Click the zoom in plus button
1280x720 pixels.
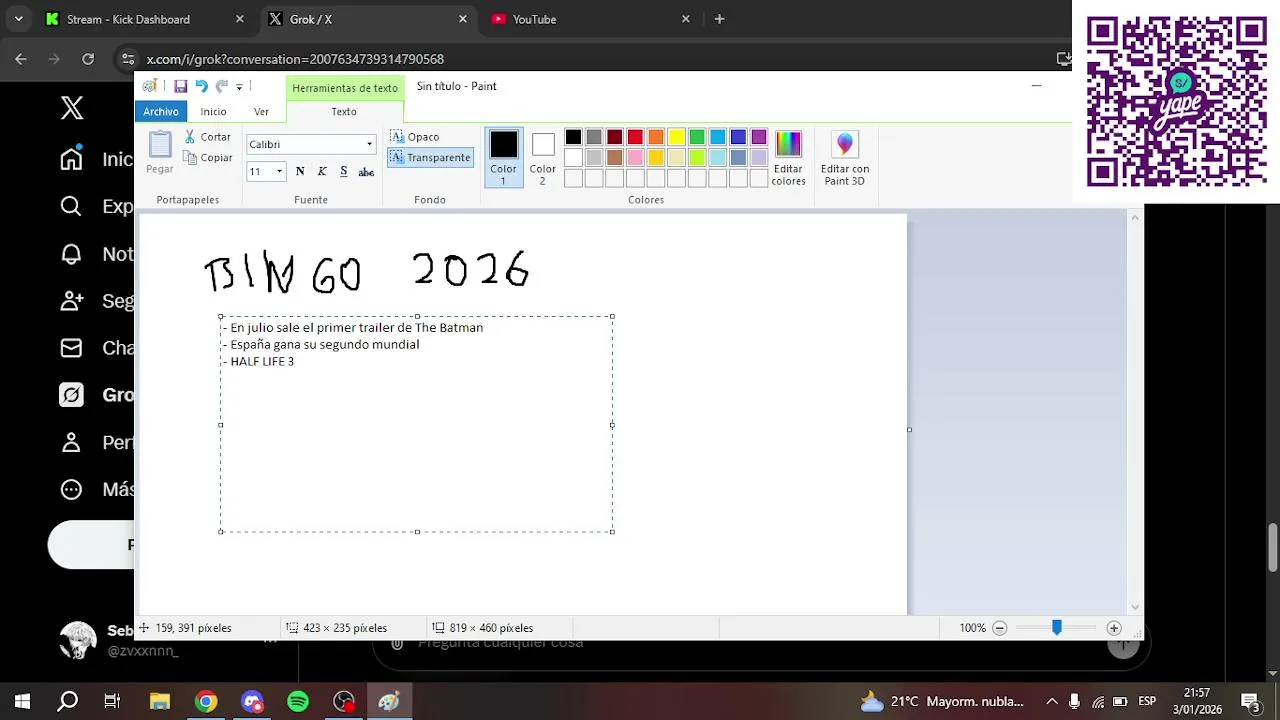pos(1113,628)
